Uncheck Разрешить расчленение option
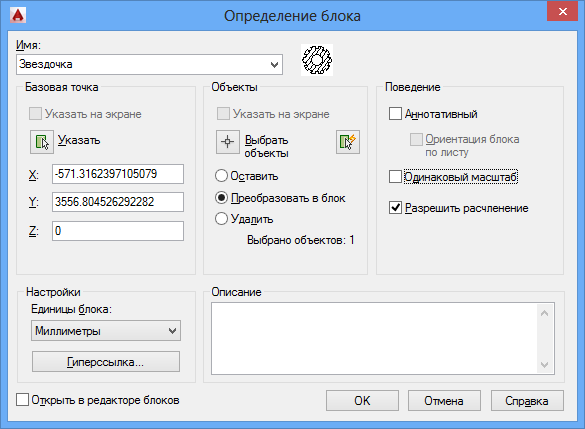This screenshot has height=429, width=585. click(x=395, y=207)
